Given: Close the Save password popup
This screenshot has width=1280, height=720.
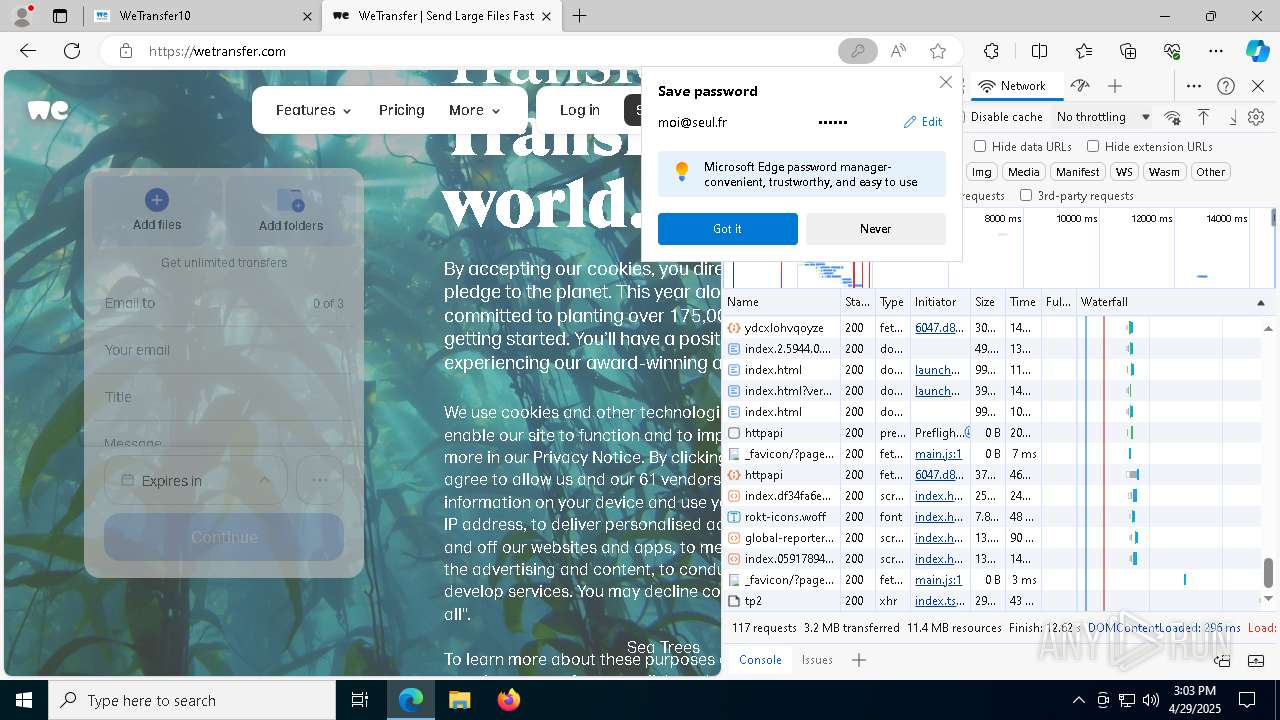Looking at the screenshot, I should click(945, 82).
